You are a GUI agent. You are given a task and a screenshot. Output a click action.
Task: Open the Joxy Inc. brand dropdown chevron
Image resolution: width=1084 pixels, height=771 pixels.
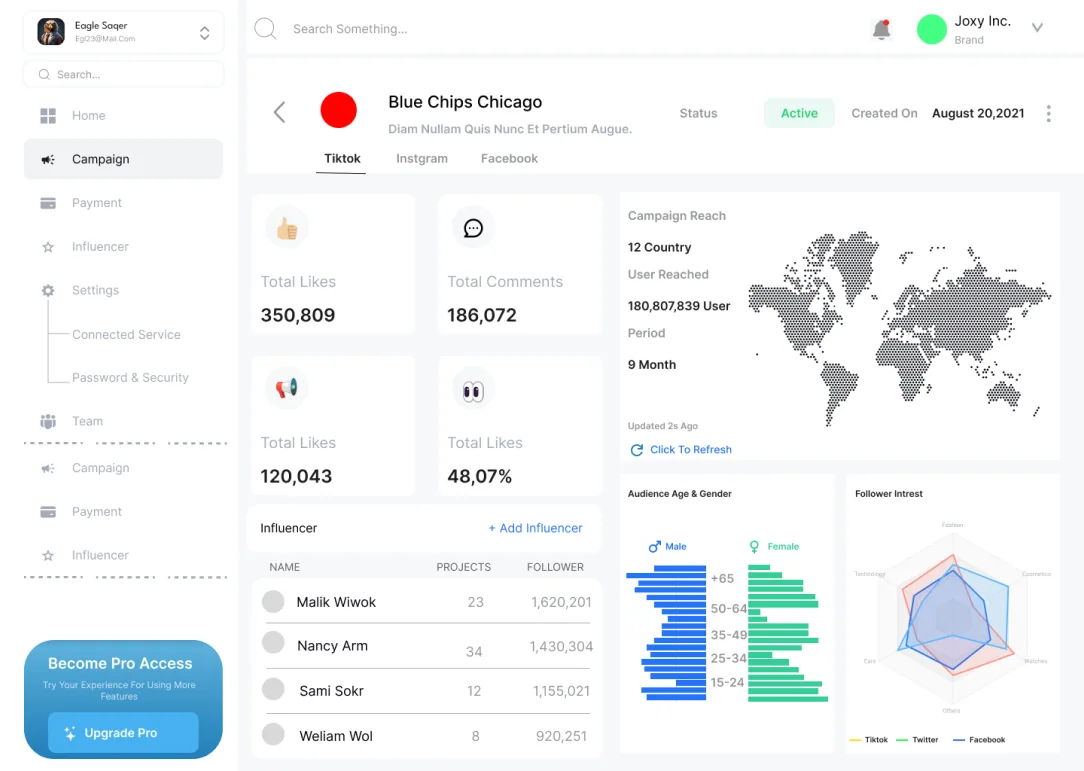[x=1037, y=28]
